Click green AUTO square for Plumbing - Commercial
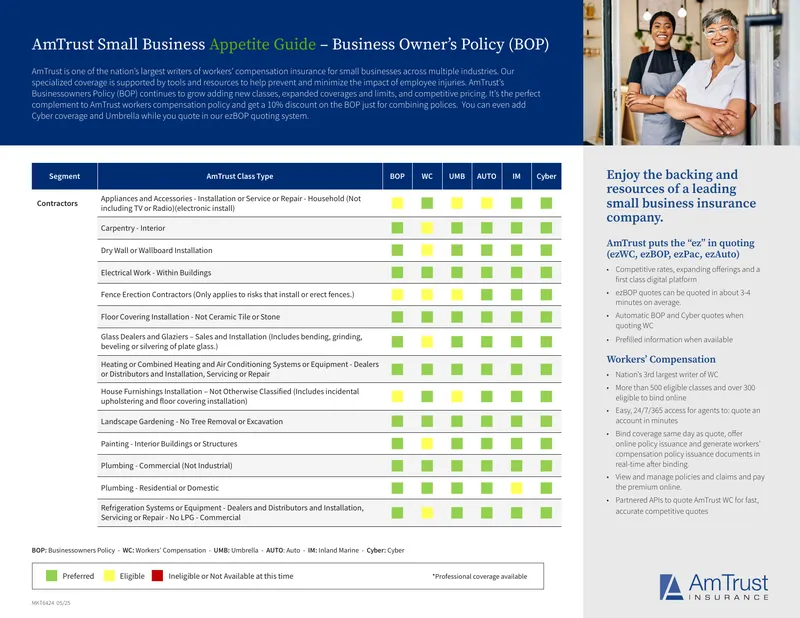The width and height of the screenshot is (800, 618). pos(486,465)
